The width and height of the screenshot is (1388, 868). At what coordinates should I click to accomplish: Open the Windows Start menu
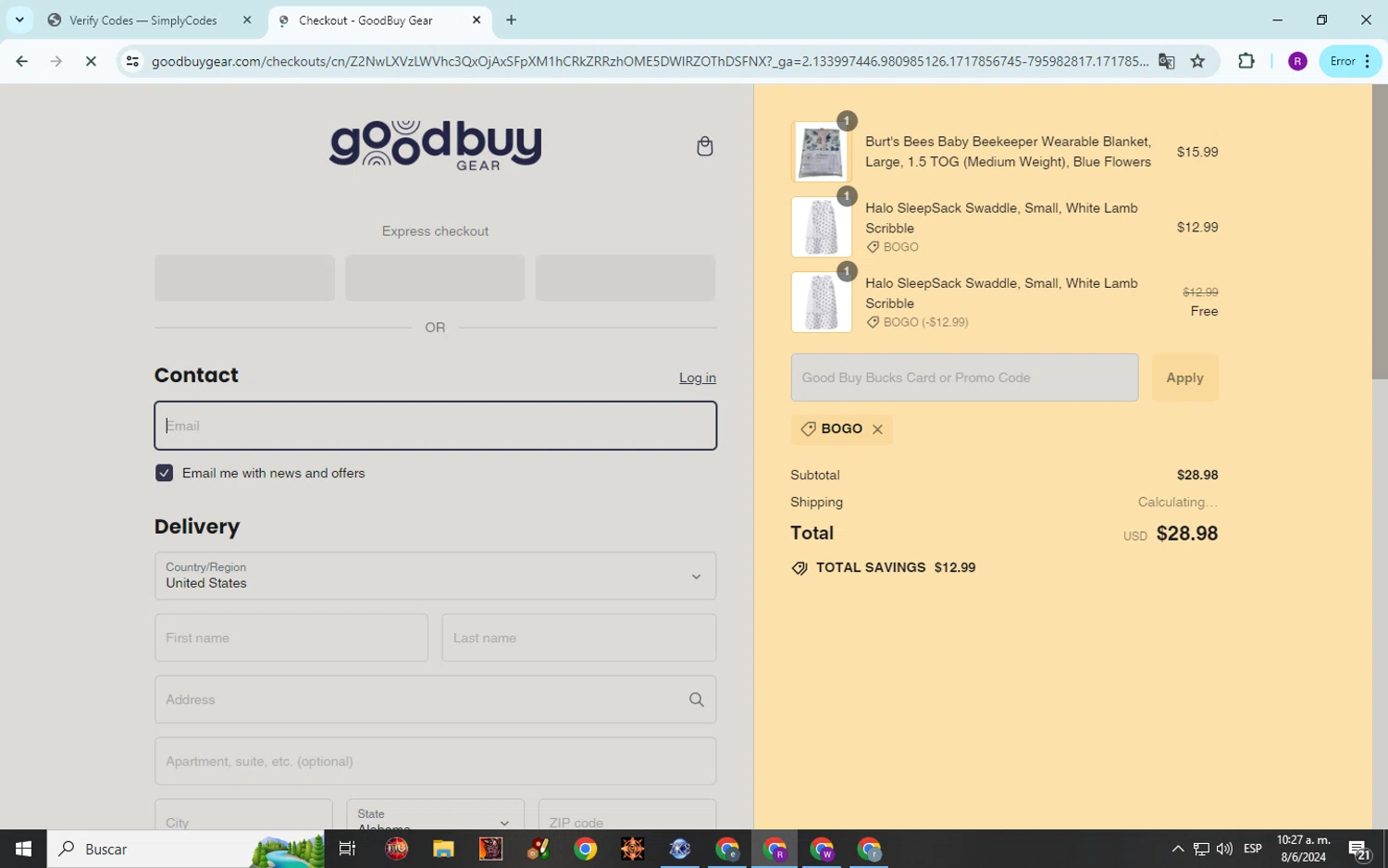pos(23,849)
